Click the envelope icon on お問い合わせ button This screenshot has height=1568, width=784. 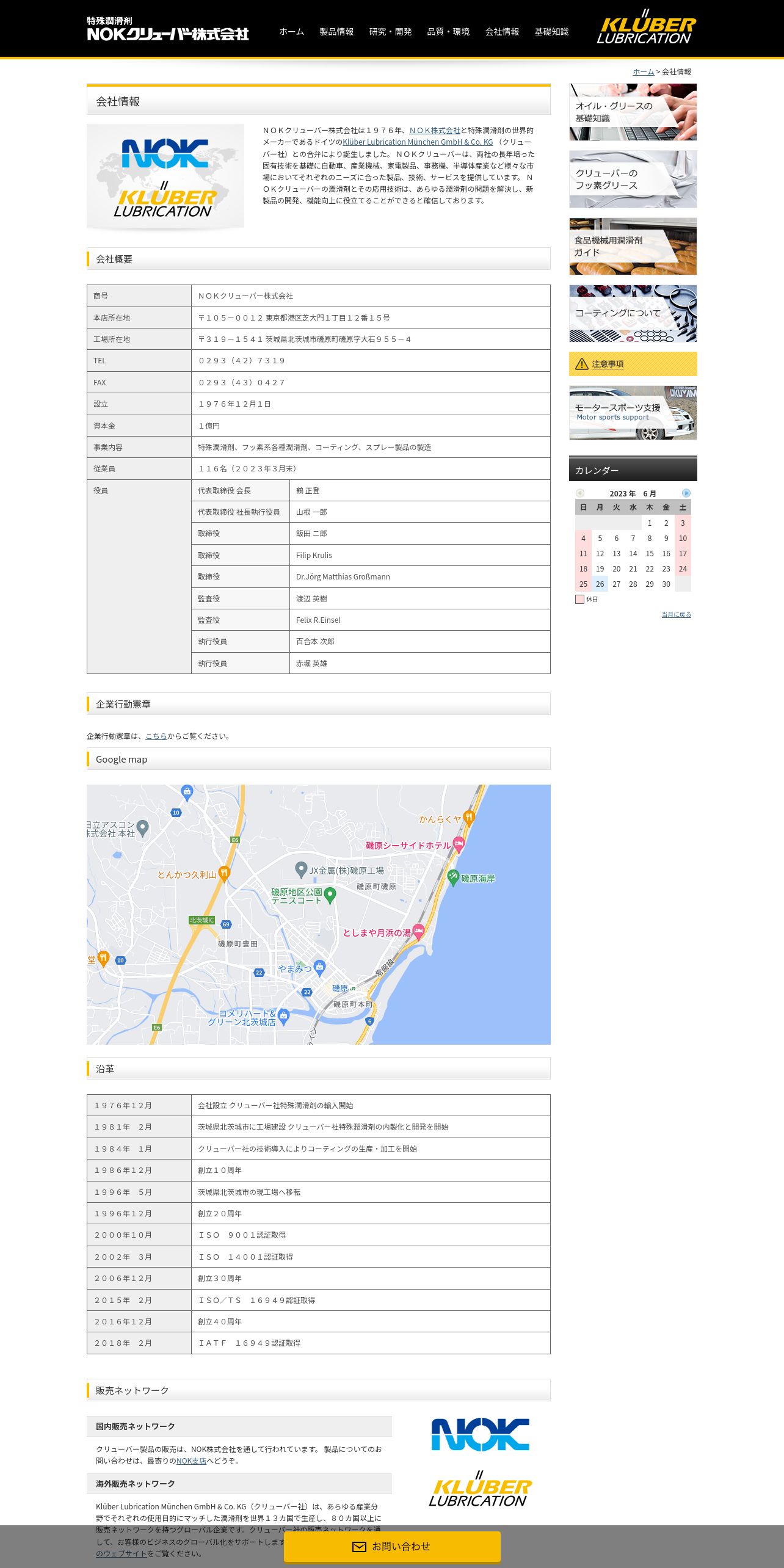click(359, 1547)
